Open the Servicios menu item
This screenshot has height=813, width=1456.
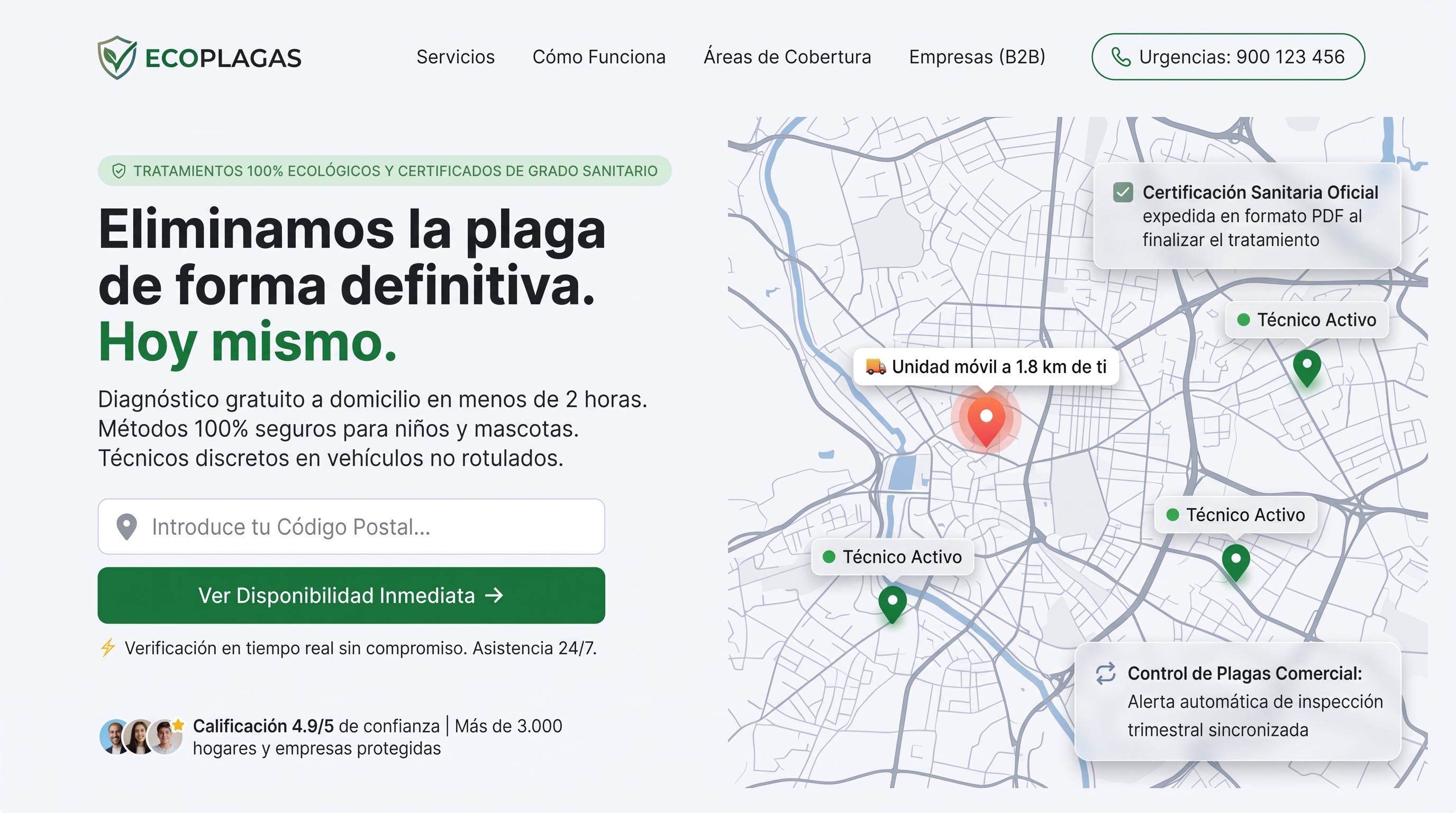pos(456,57)
